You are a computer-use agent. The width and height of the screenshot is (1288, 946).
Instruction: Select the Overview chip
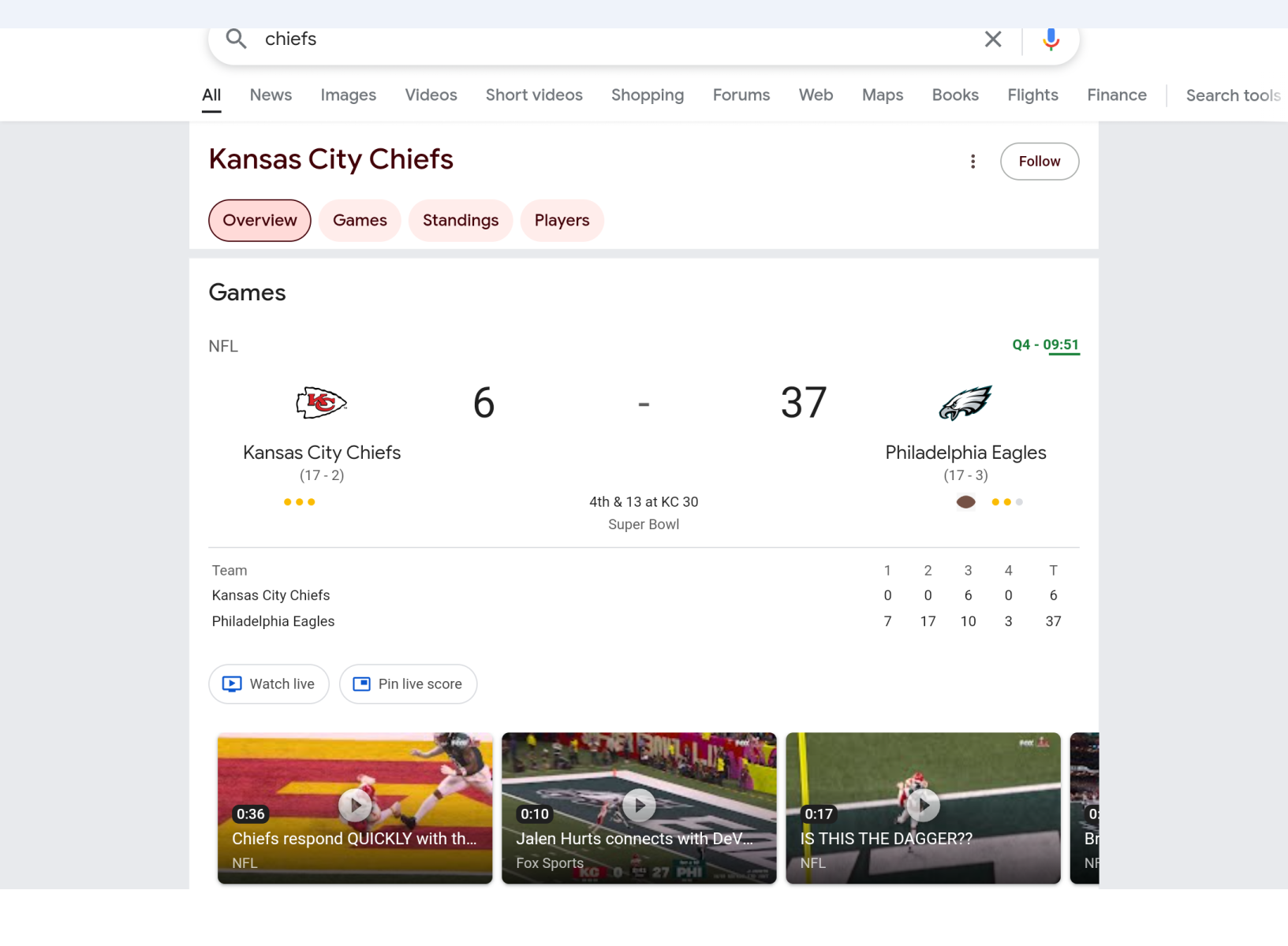click(x=259, y=221)
